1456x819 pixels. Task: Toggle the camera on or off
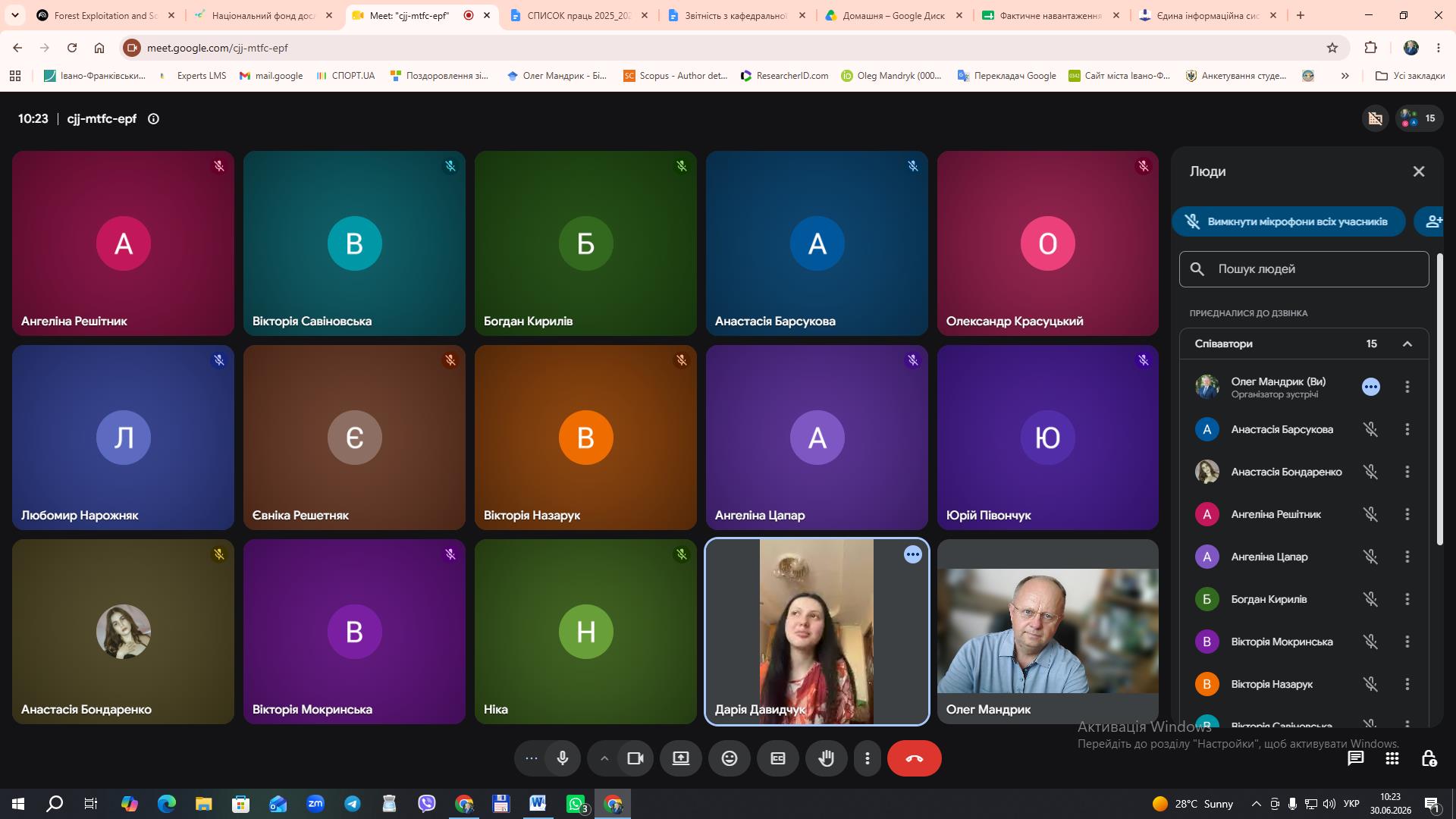click(x=635, y=758)
